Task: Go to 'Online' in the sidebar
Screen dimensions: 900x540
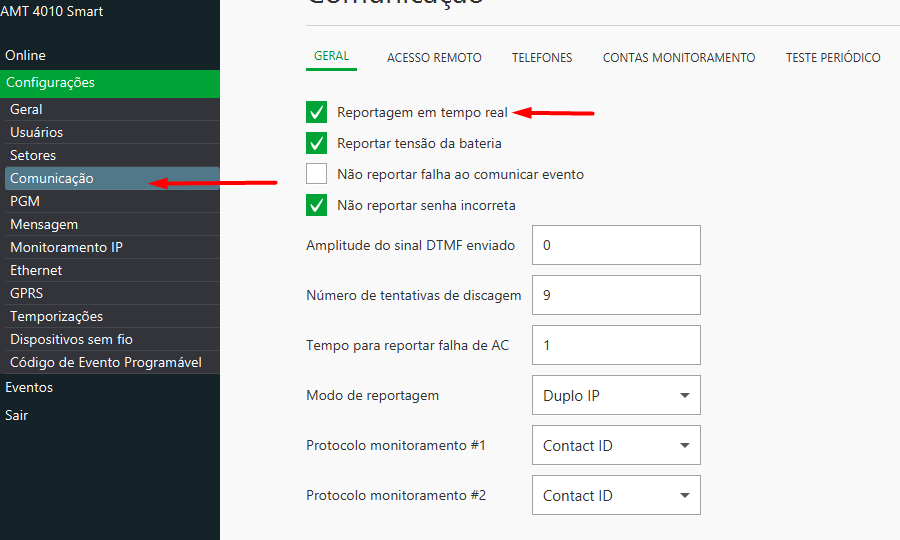Action: coord(26,55)
